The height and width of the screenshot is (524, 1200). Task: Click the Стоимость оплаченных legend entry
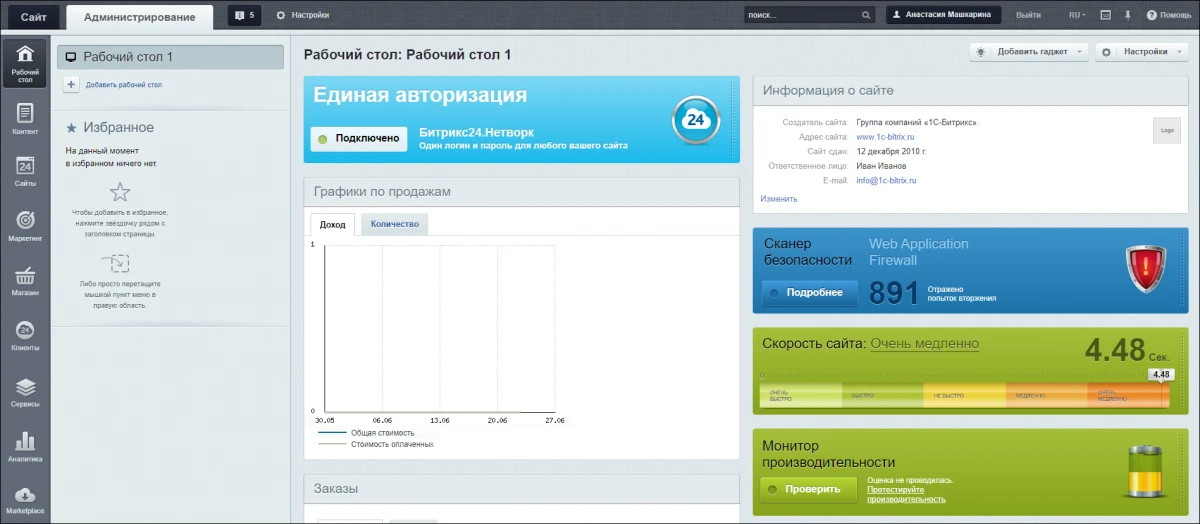pyautogui.click(x=392, y=444)
